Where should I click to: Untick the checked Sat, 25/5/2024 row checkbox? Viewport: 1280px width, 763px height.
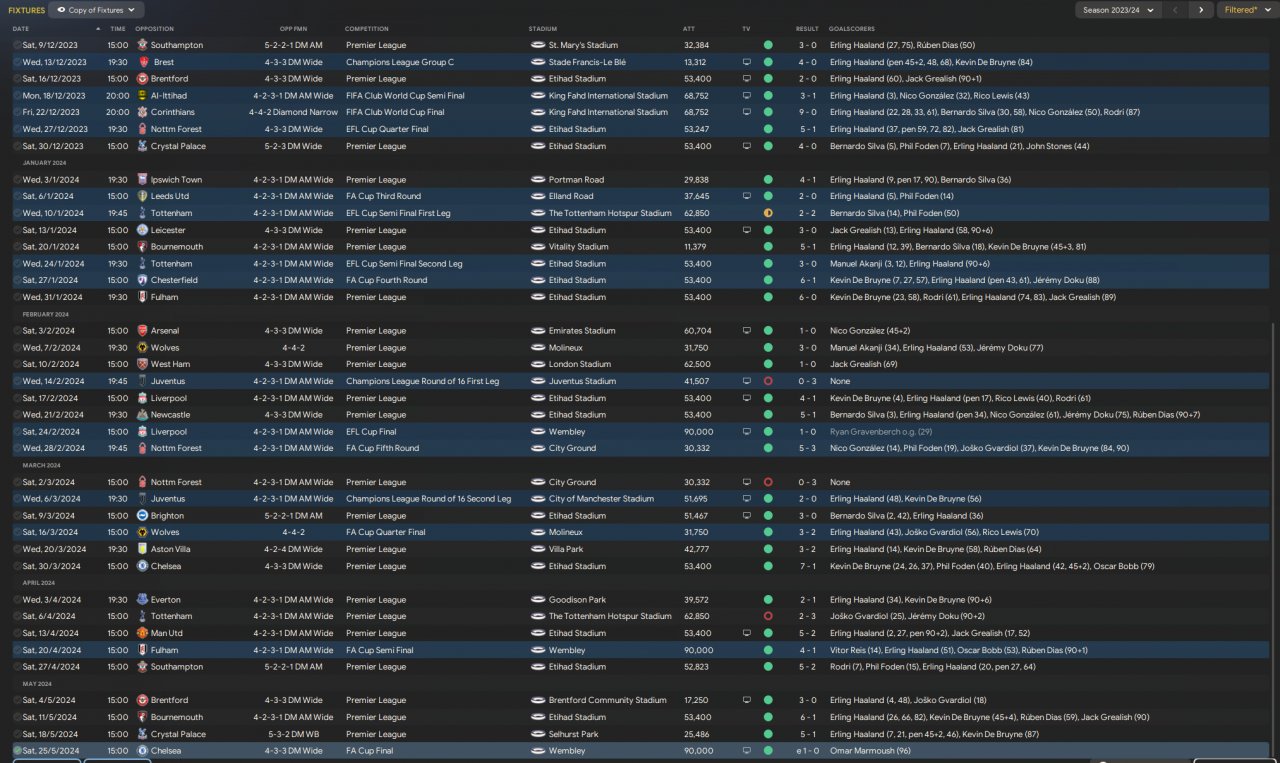17,750
